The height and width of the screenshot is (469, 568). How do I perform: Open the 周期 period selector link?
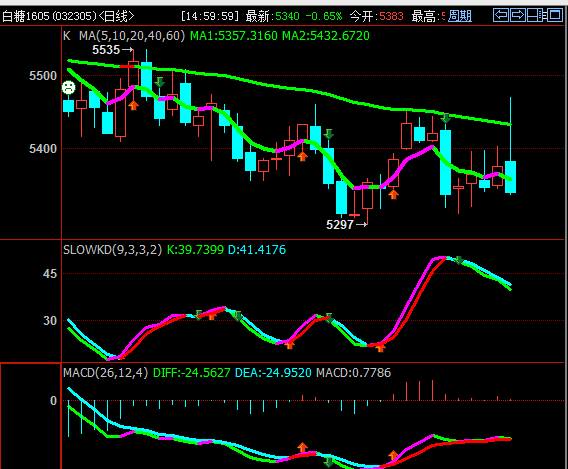coord(460,16)
